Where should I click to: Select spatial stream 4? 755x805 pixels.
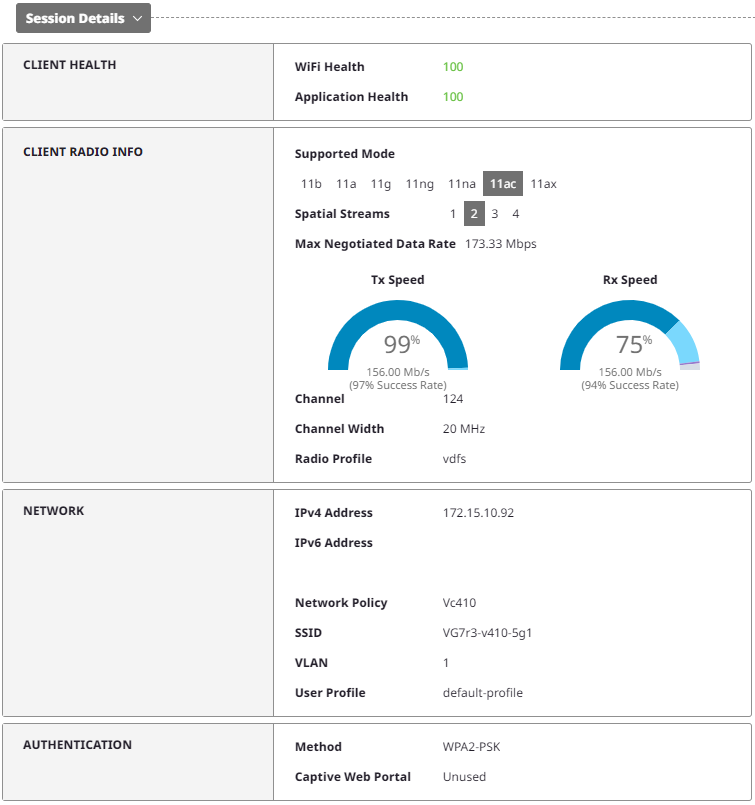(516, 214)
